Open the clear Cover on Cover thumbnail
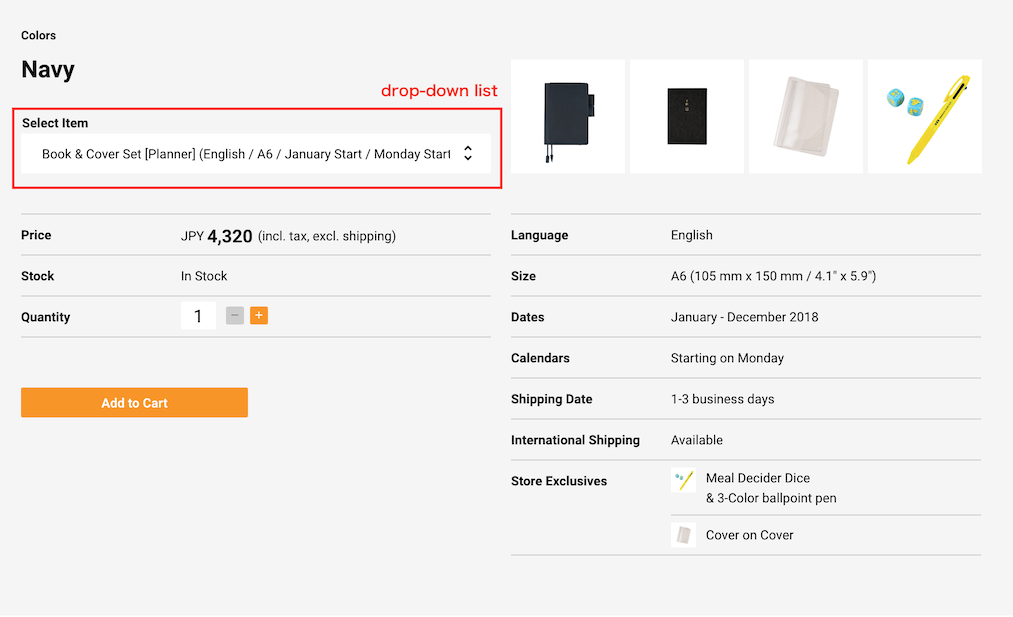Image resolution: width=1013 pixels, height=617 pixels. tap(806, 116)
